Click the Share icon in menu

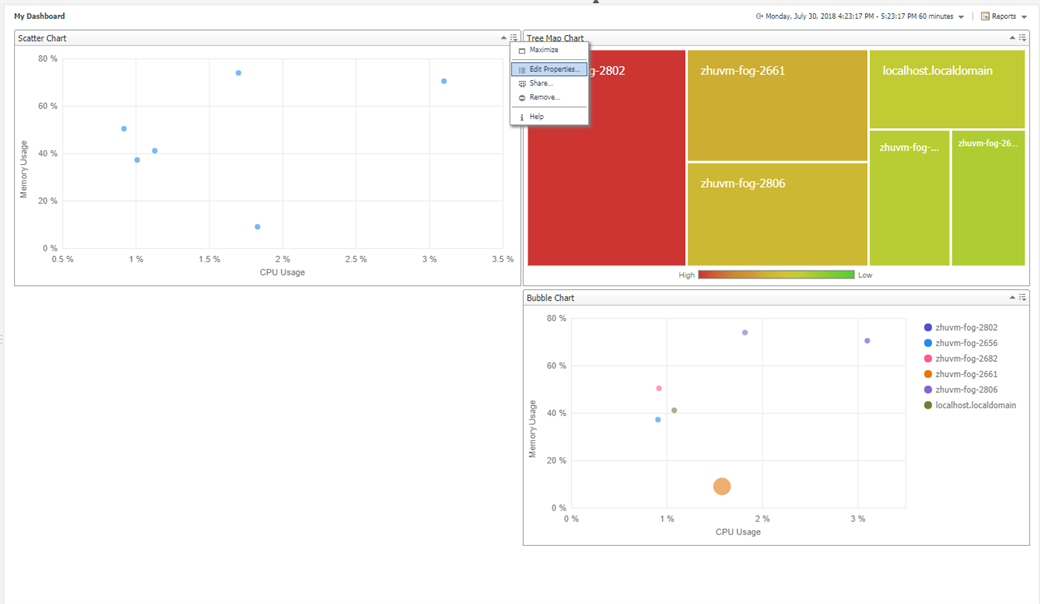(522, 84)
